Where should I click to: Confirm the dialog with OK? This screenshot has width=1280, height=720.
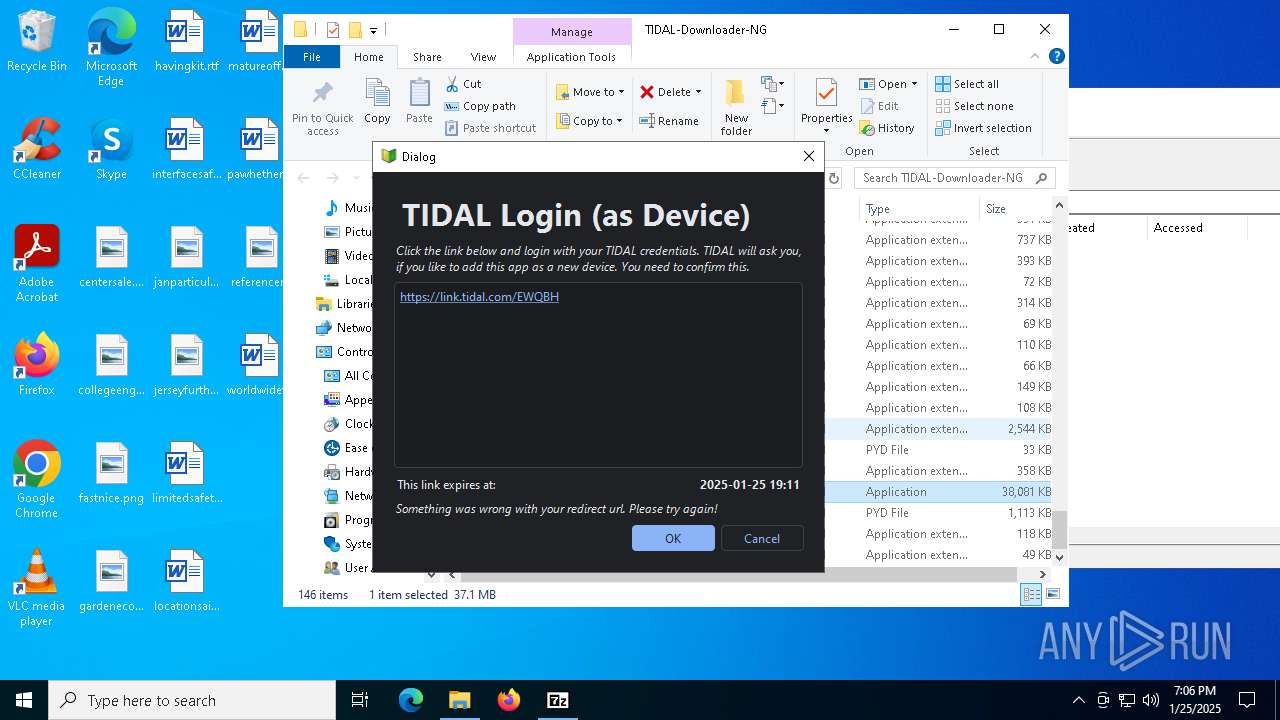(673, 538)
